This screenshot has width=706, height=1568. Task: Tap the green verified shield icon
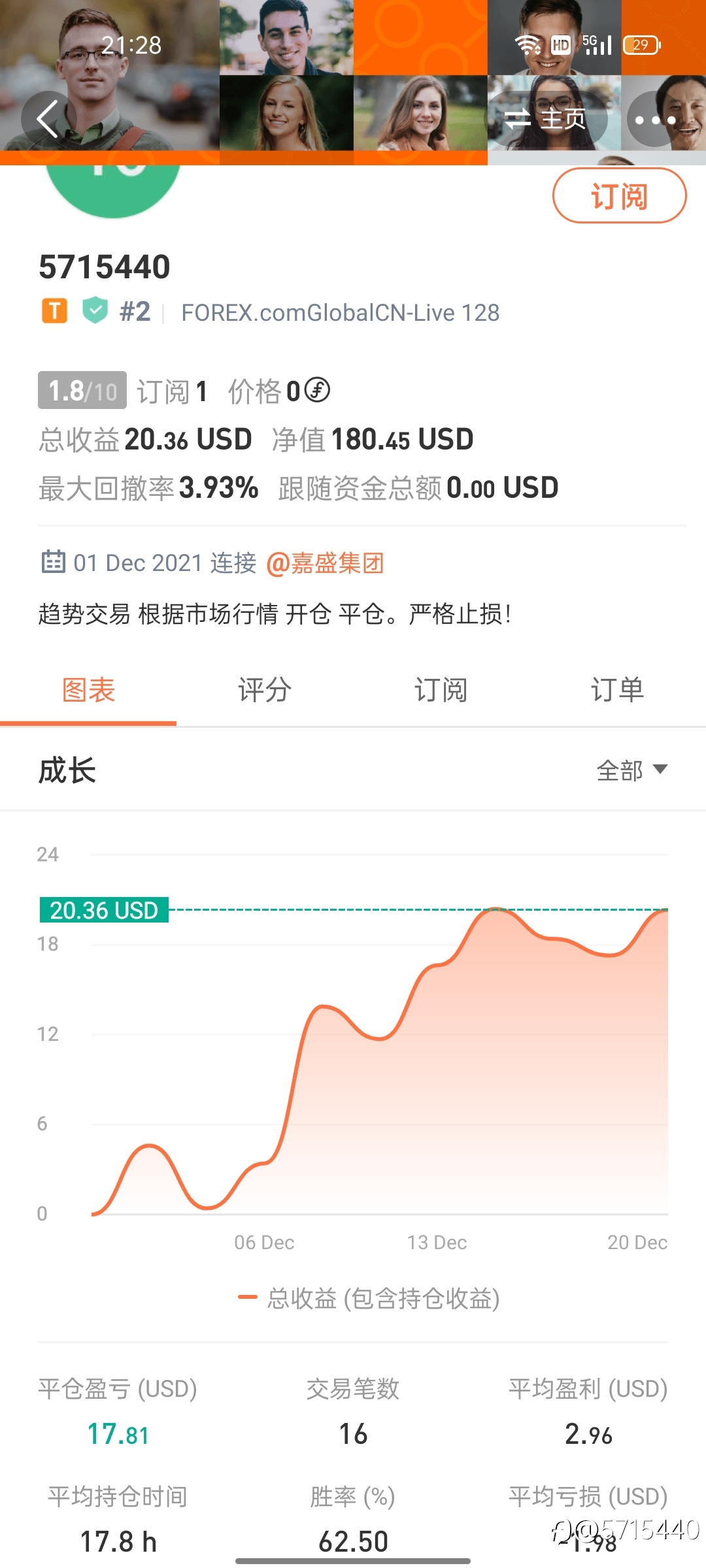pos(95,310)
